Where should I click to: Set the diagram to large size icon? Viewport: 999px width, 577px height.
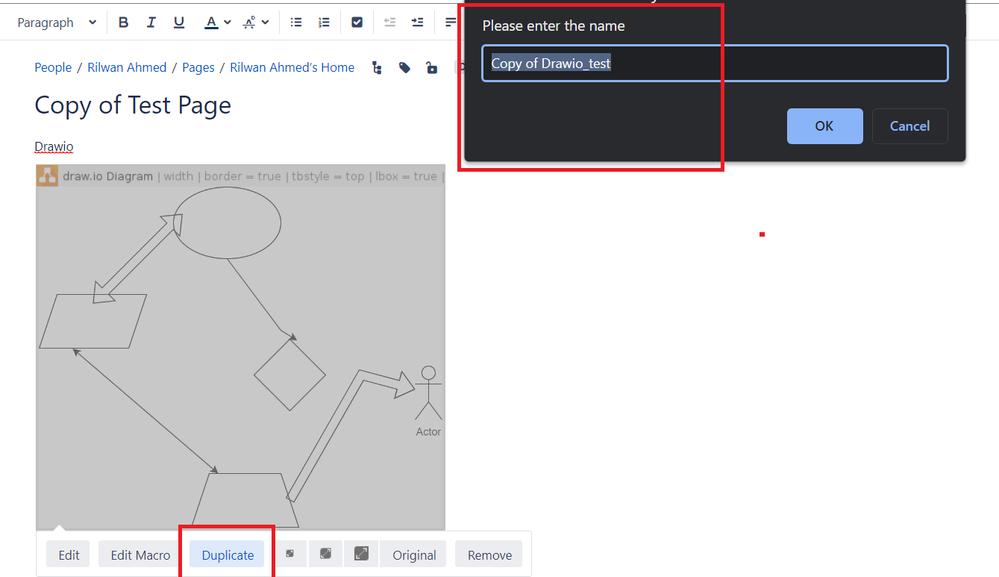pos(361,554)
